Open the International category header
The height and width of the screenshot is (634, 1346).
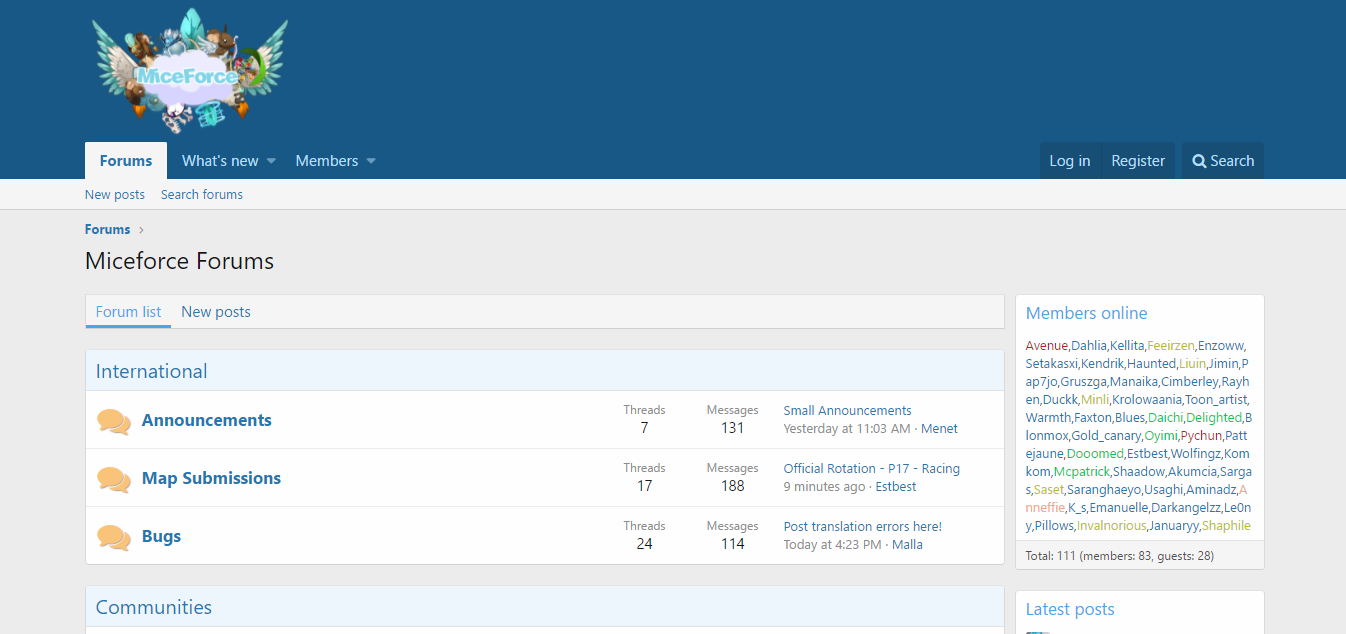point(151,372)
